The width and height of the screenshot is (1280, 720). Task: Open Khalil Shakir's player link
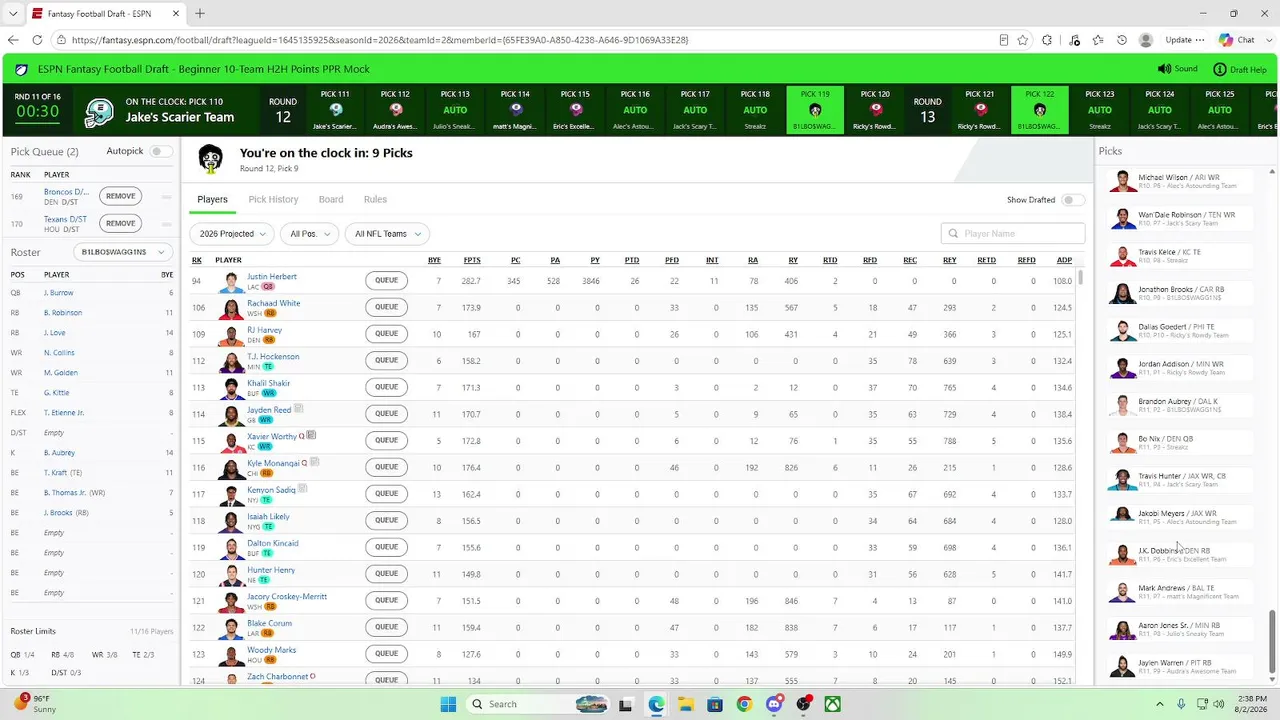tap(268, 383)
